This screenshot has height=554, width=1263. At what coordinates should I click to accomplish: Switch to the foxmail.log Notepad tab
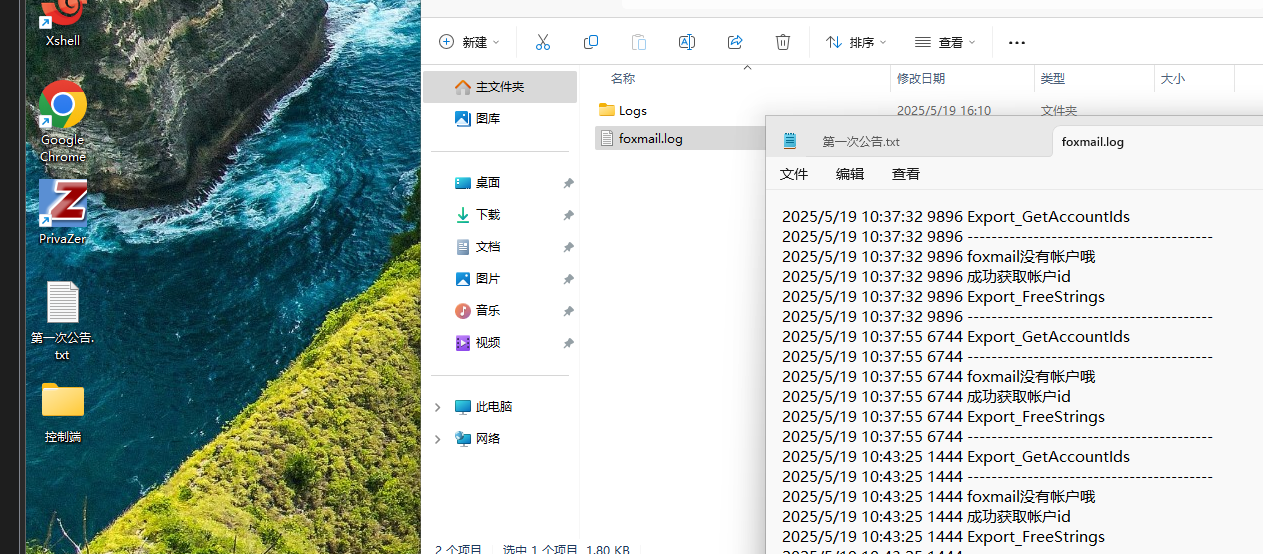pos(1092,142)
